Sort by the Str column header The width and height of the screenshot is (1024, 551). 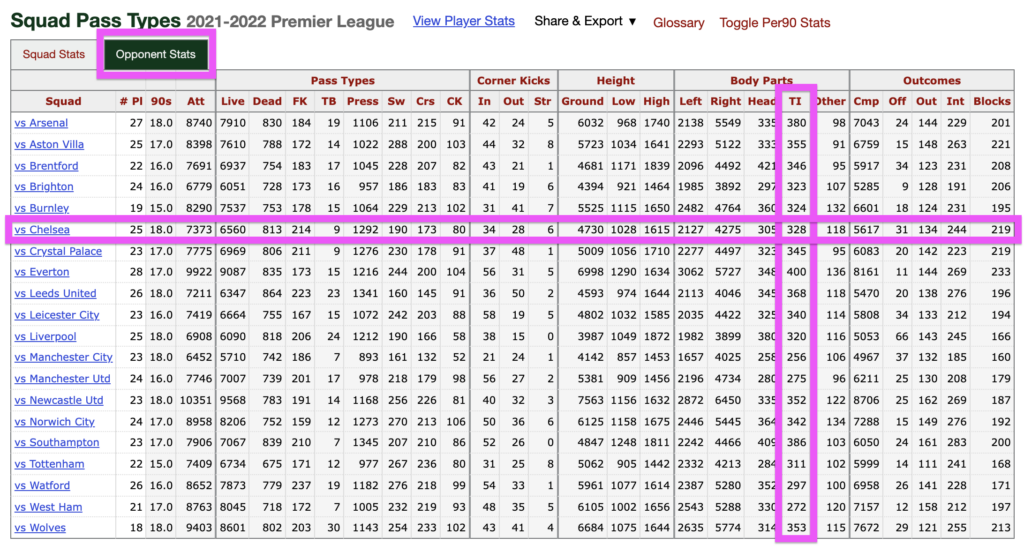pos(543,101)
